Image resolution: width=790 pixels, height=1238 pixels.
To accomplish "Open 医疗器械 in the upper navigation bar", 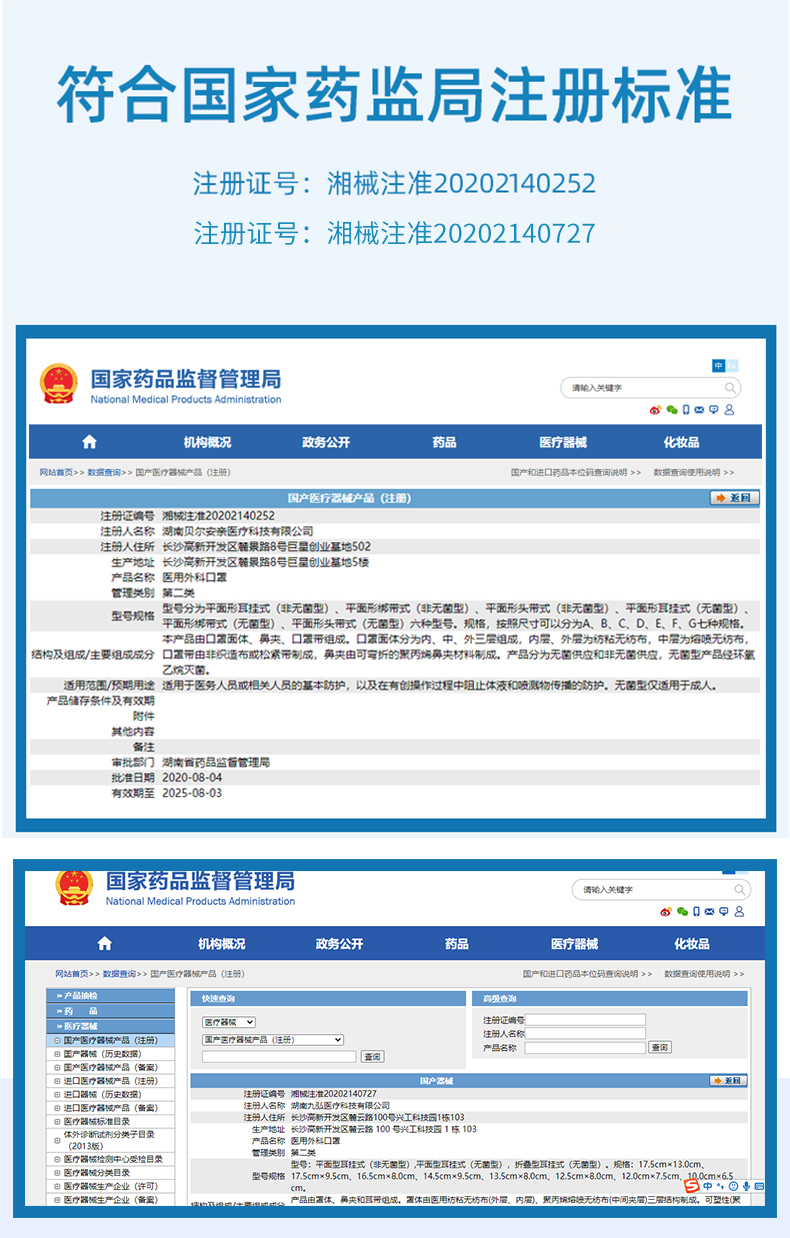I will point(563,442).
